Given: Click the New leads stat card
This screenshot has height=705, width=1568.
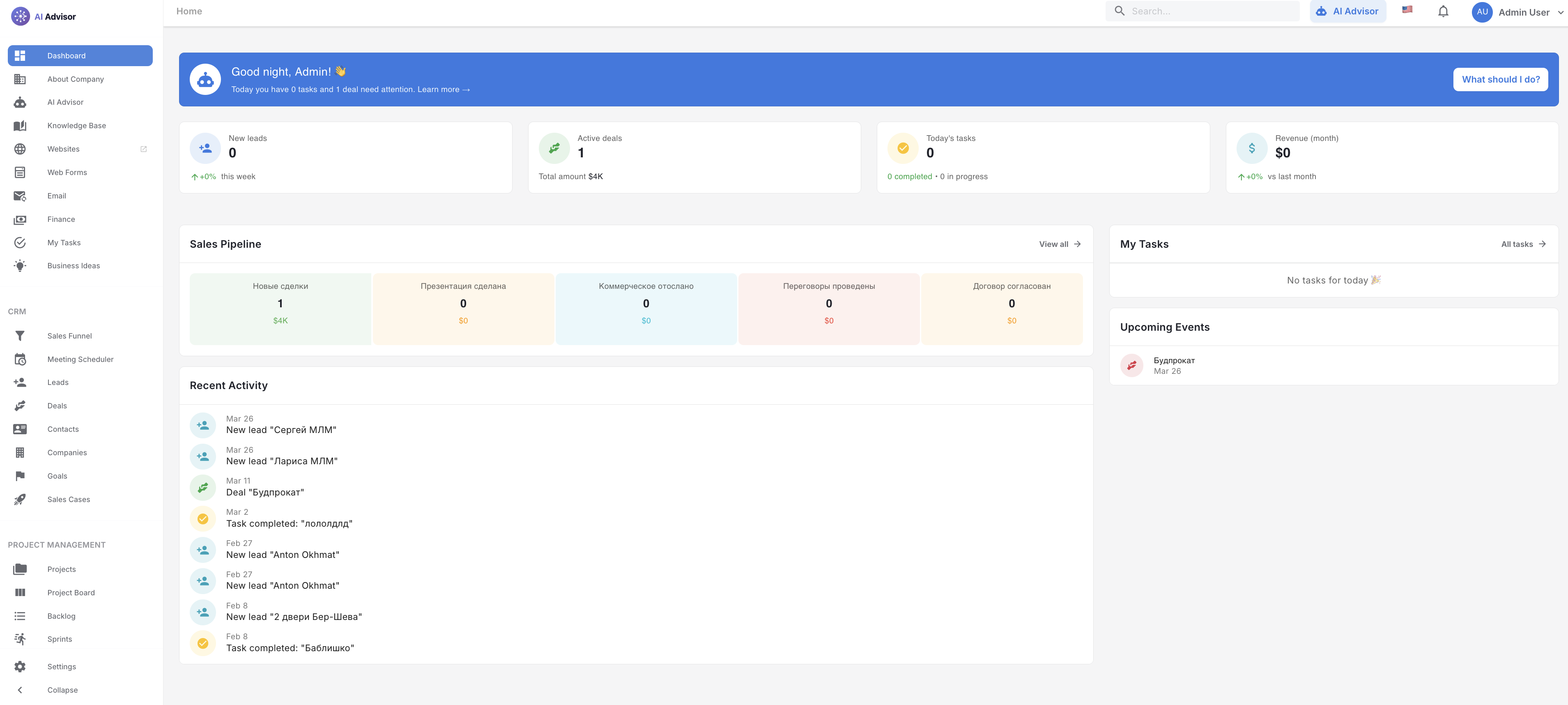Looking at the screenshot, I should click(x=346, y=158).
